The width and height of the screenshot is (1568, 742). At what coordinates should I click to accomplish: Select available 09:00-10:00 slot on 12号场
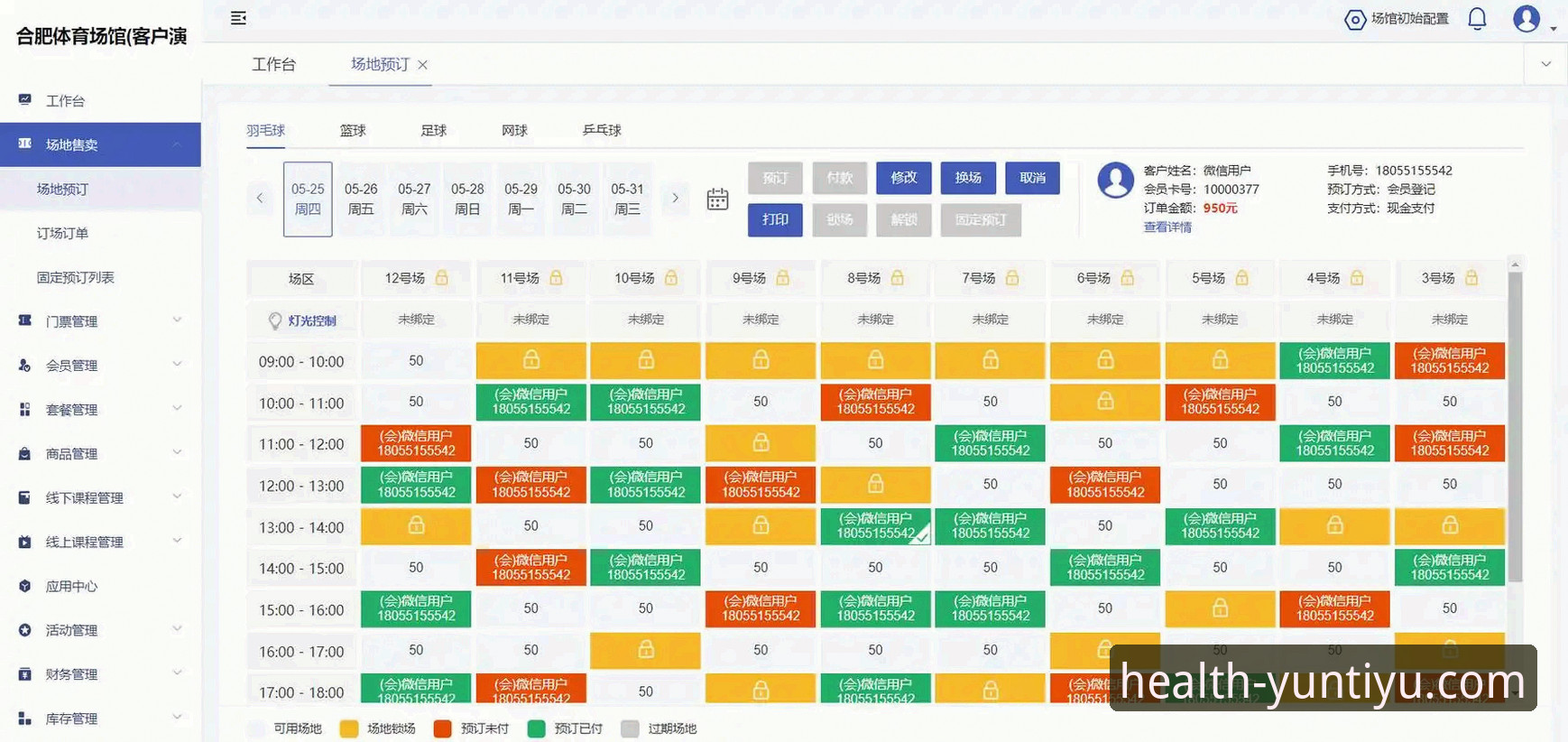[416, 360]
